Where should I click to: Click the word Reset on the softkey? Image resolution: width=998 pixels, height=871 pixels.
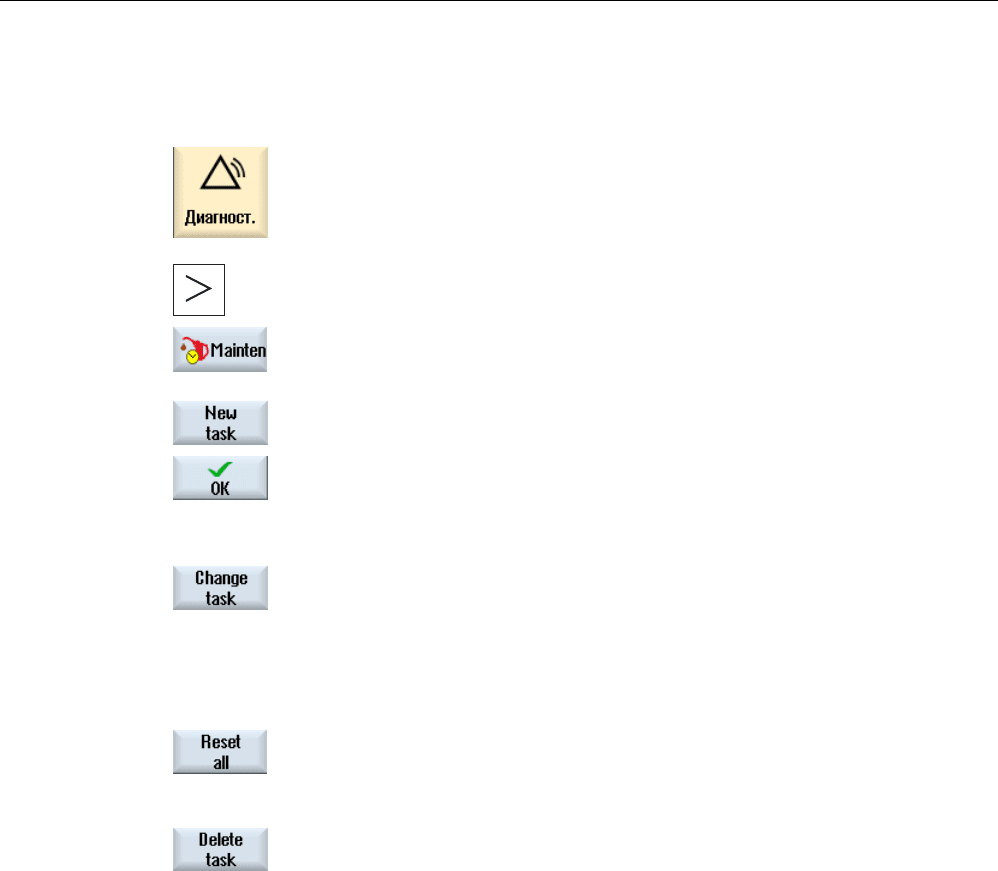click(221, 742)
